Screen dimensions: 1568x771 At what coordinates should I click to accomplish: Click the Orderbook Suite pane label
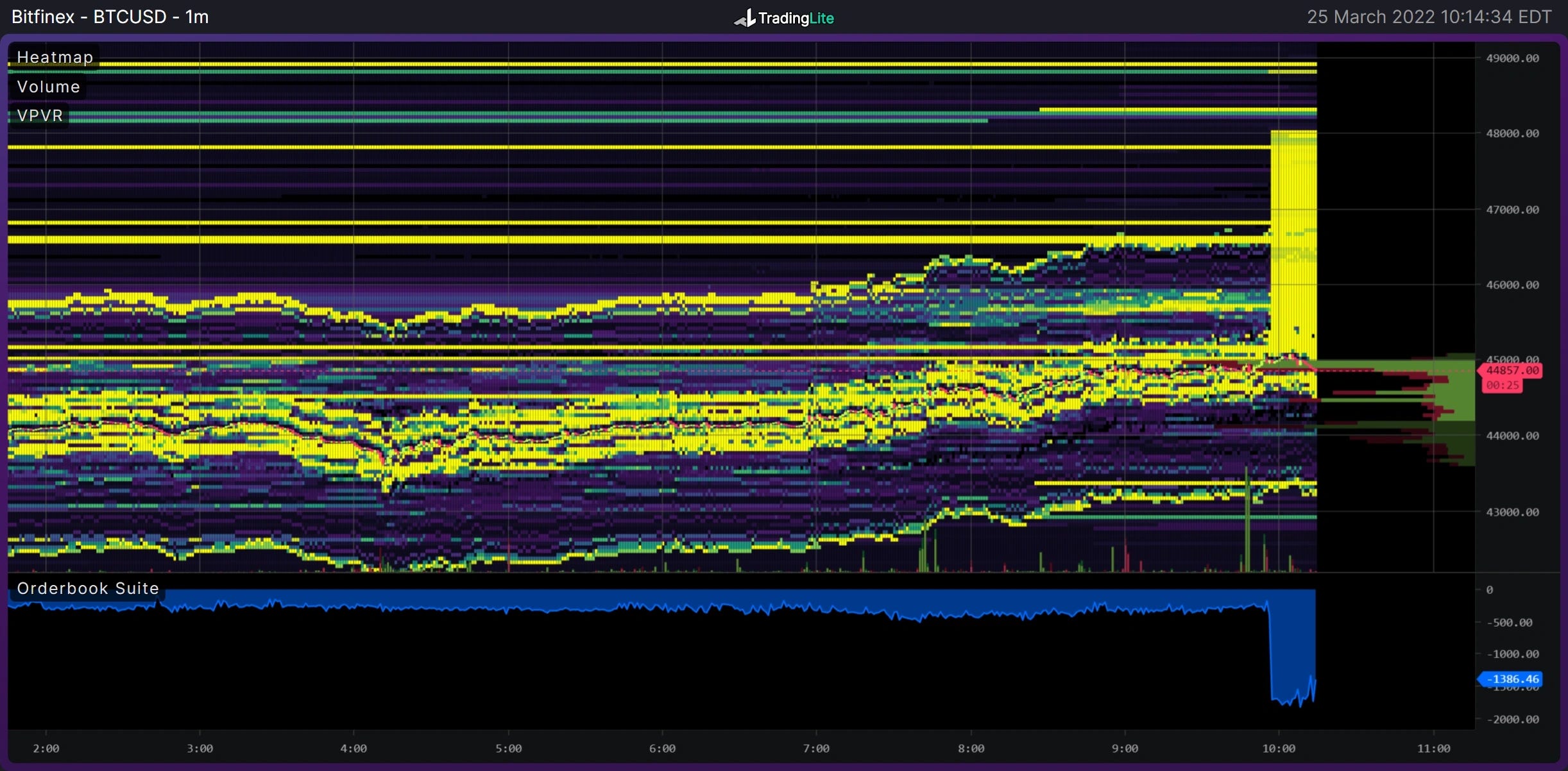[x=88, y=588]
